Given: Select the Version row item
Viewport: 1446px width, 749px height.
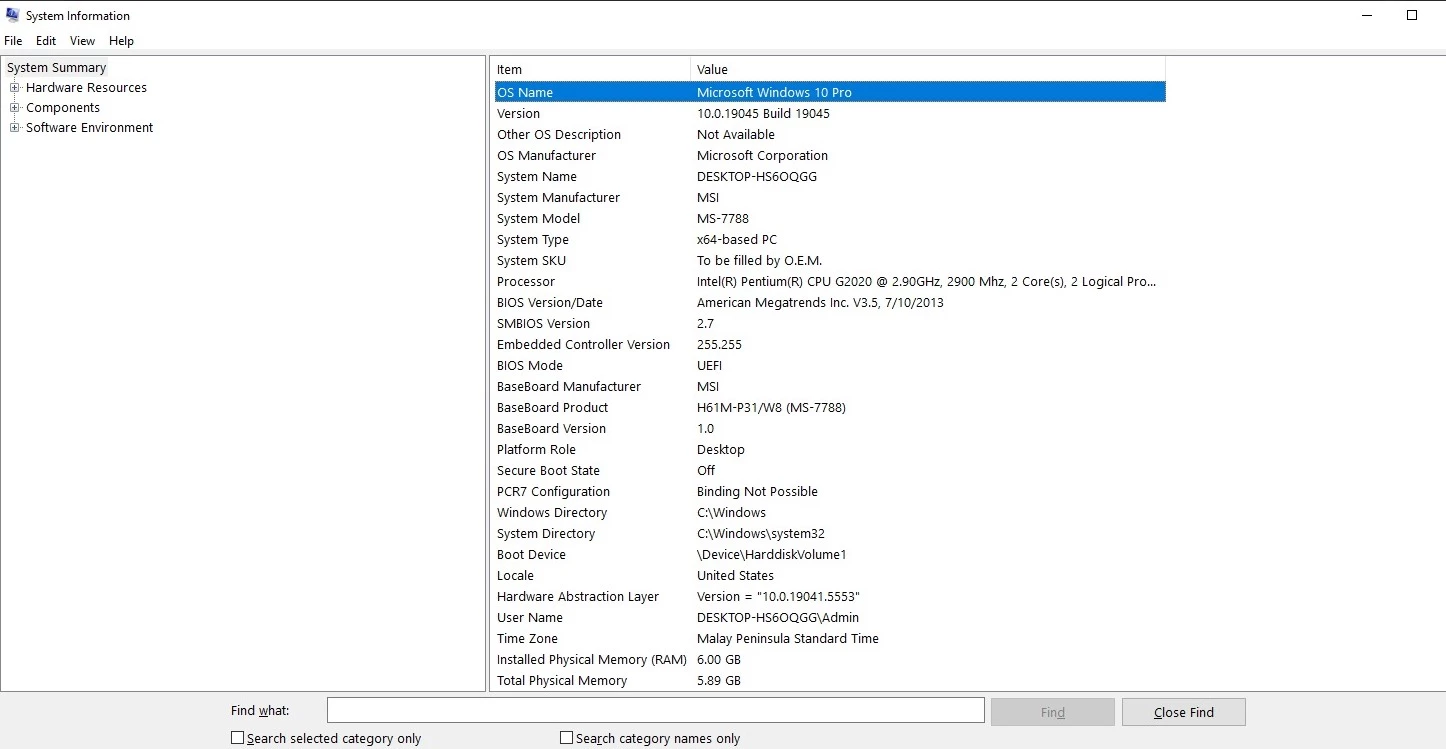Looking at the screenshot, I should click(829, 113).
